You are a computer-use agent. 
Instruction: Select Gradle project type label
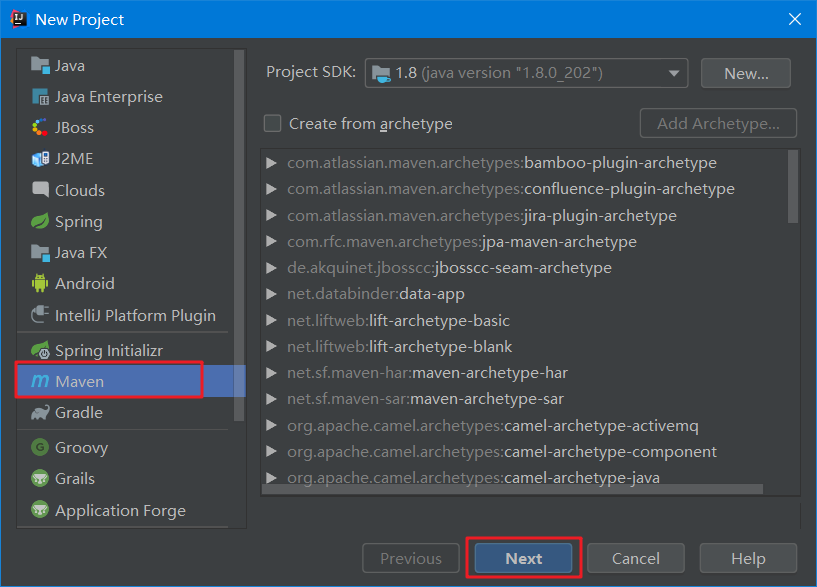point(79,413)
